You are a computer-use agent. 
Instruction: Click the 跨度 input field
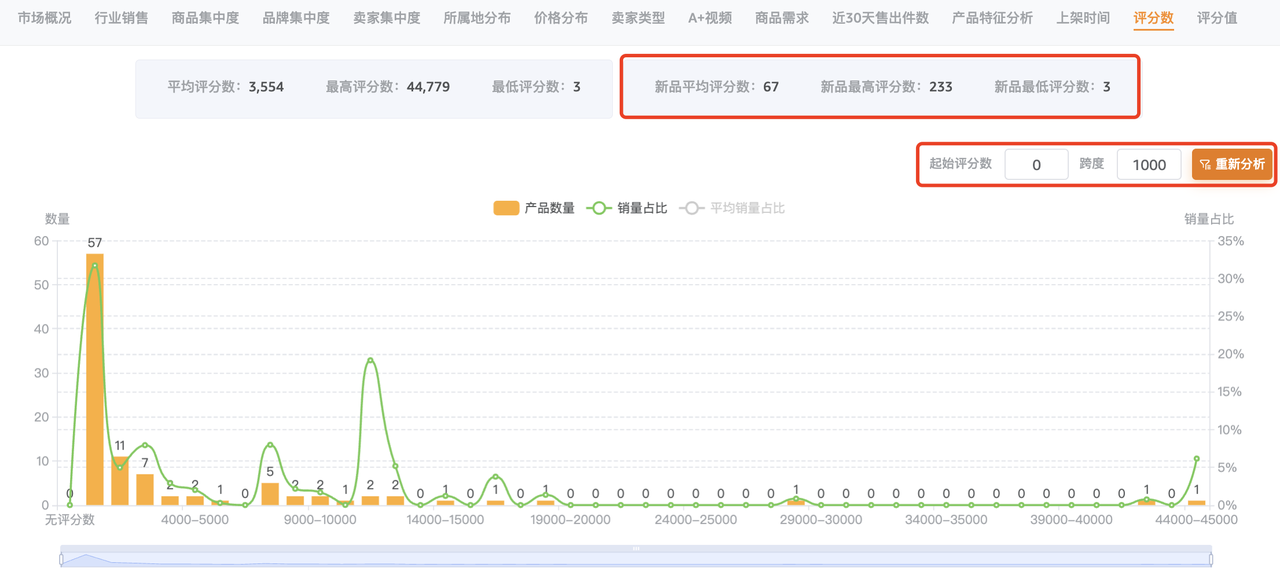point(1148,164)
